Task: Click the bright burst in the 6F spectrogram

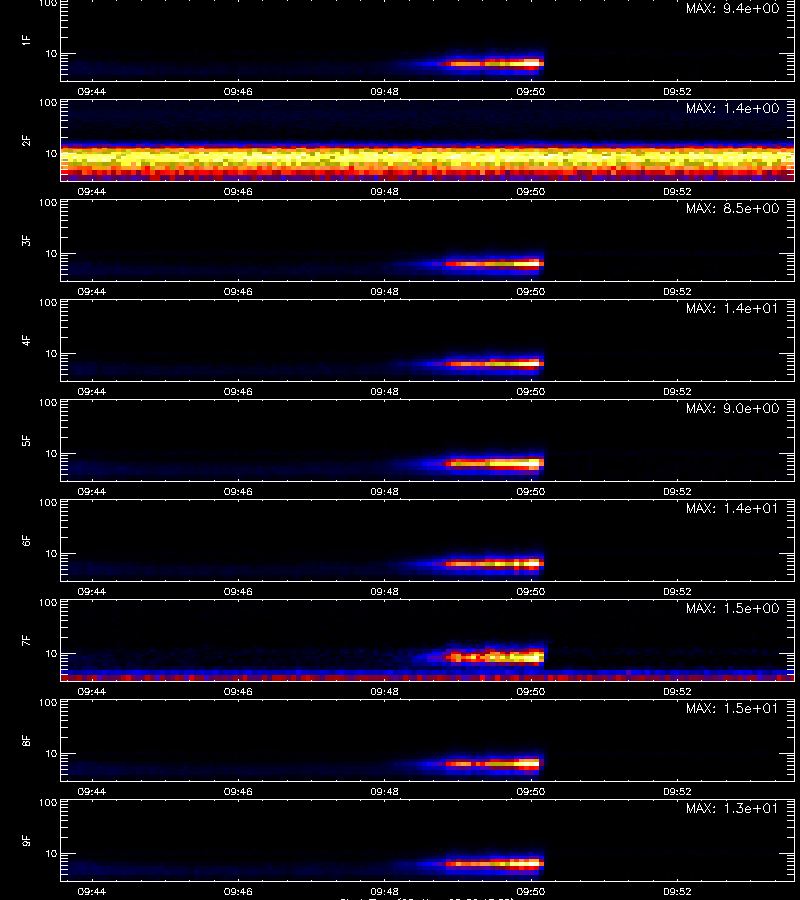Action: pyautogui.click(x=495, y=564)
